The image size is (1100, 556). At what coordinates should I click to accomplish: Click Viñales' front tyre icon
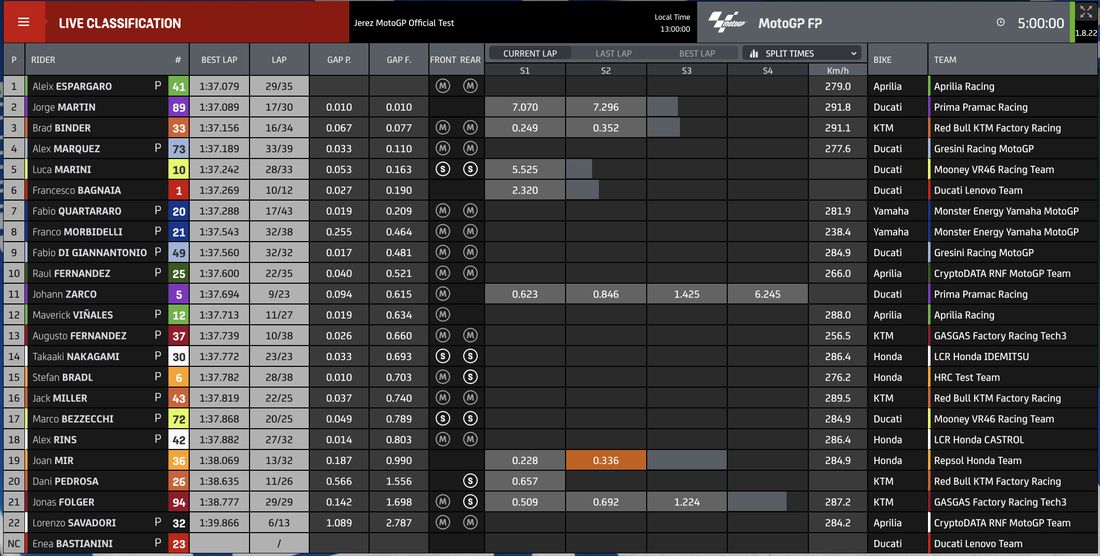pos(443,315)
